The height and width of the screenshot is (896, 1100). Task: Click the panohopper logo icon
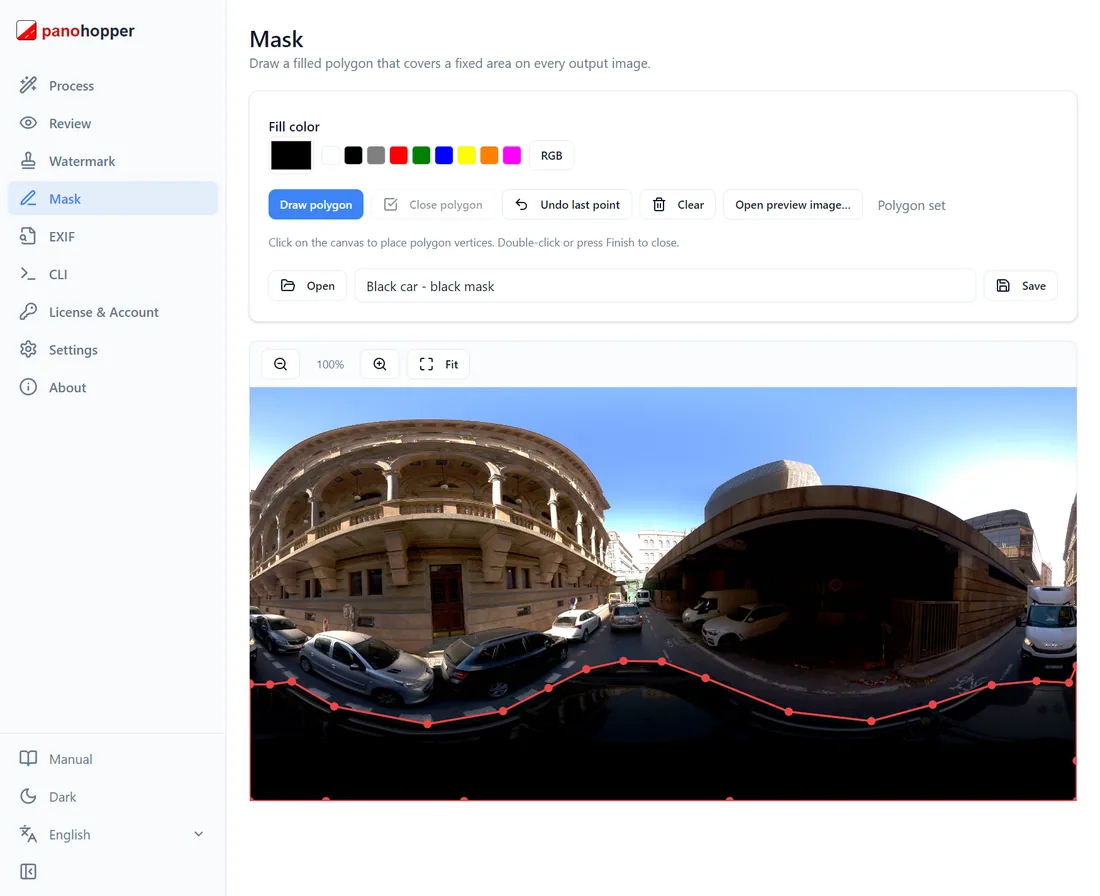click(x=26, y=30)
